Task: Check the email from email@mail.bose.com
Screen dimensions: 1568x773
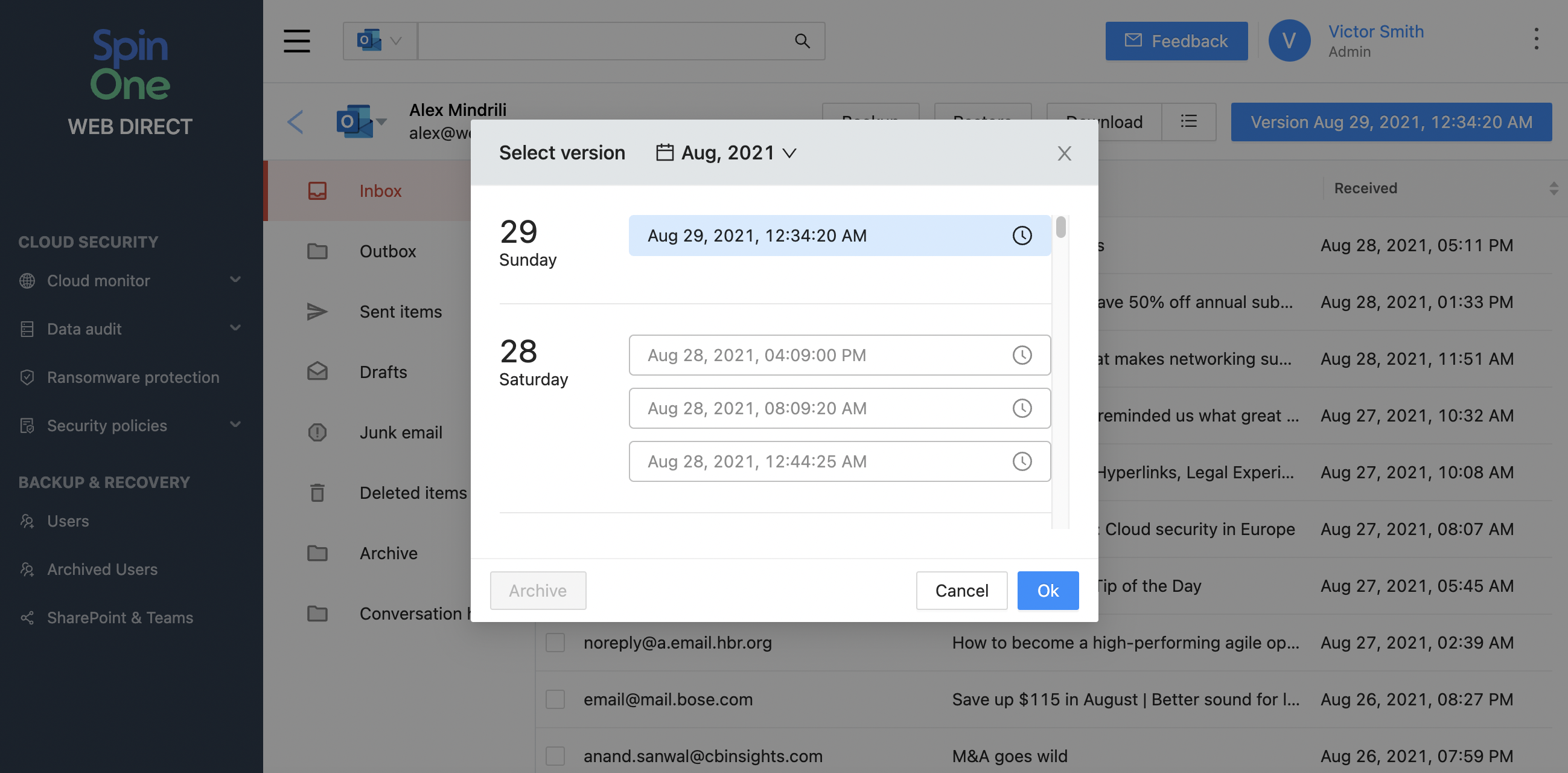Action: (x=555, y=699)
